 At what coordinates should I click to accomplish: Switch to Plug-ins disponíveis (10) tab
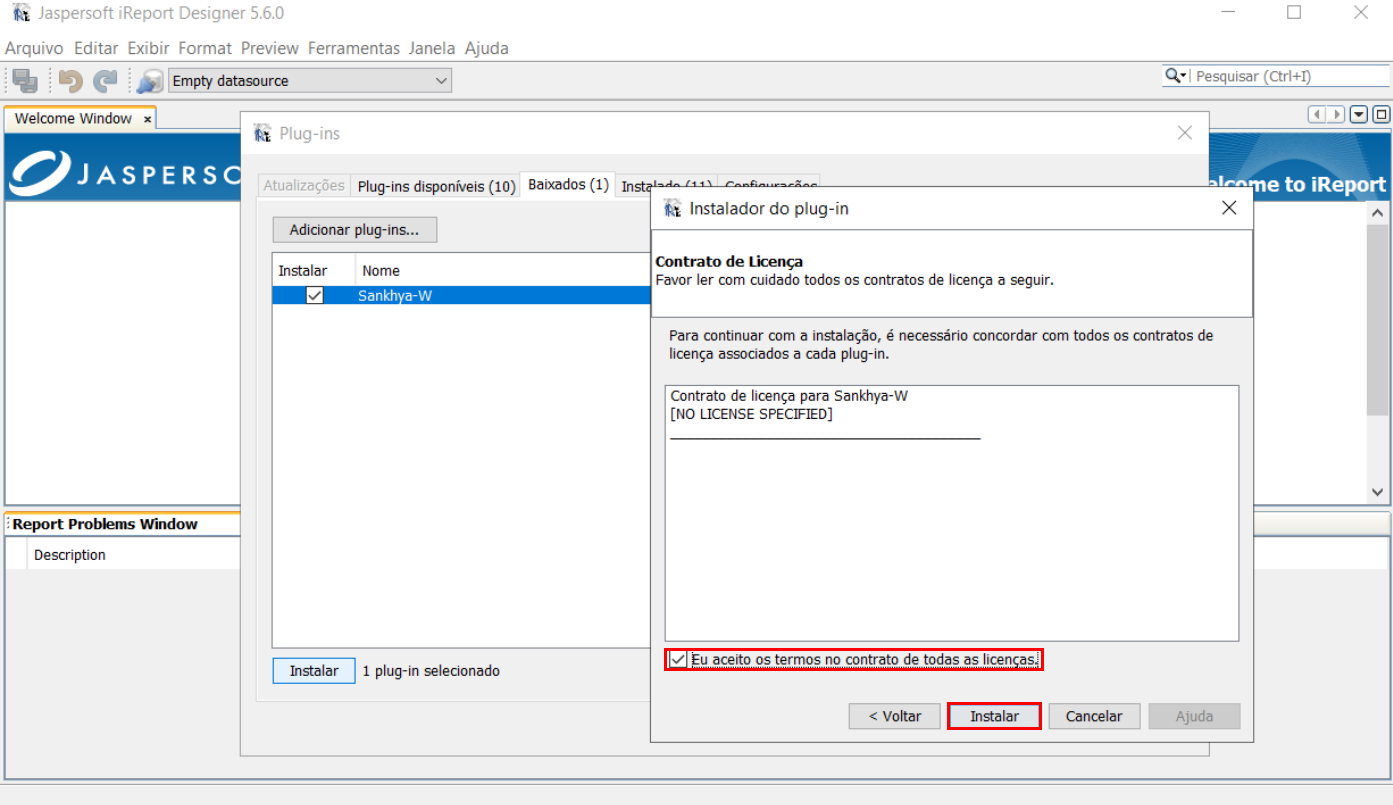pyautogui.click(x=436, y=186)
